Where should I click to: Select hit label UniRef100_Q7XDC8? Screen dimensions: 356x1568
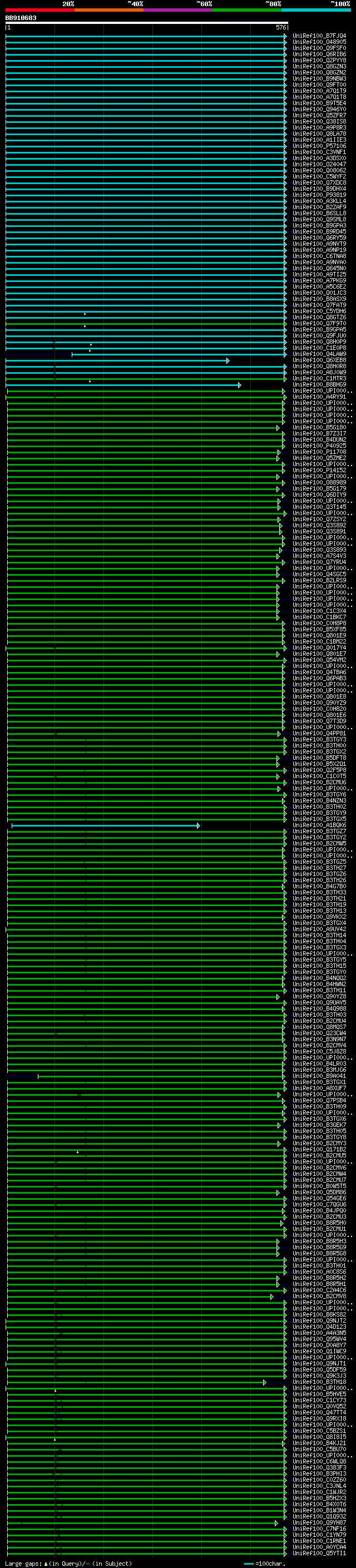point(319,182)
